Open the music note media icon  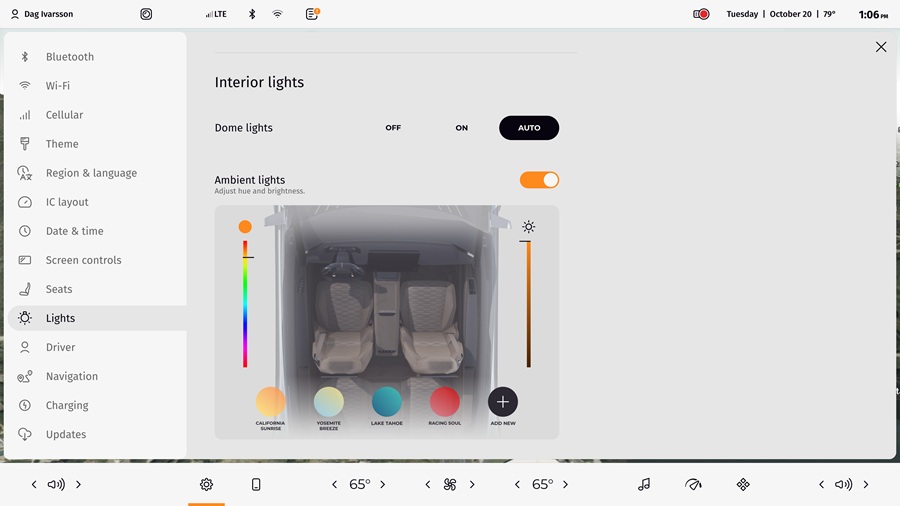[644, 484]
